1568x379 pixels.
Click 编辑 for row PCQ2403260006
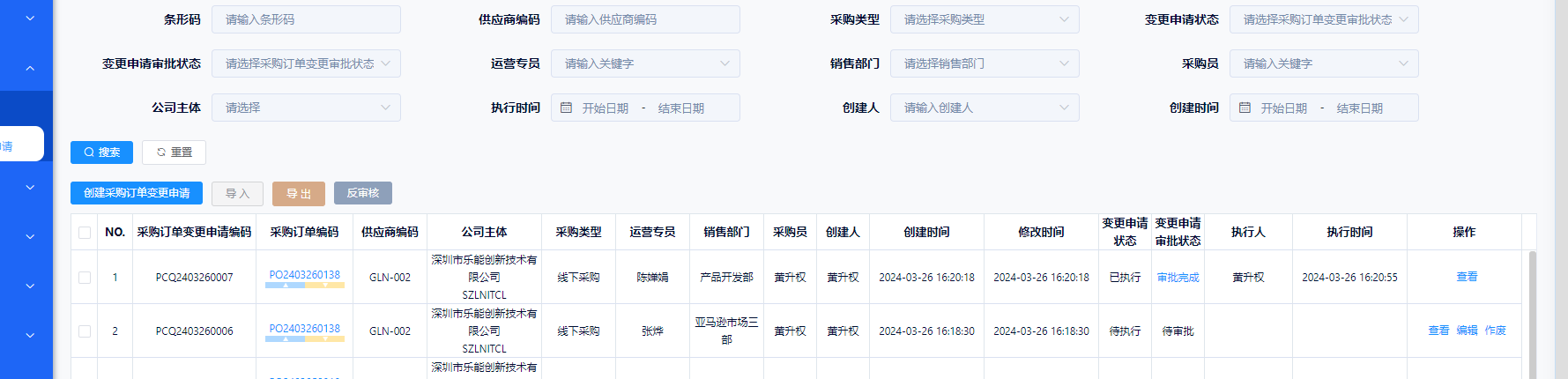coord(1467,331)
